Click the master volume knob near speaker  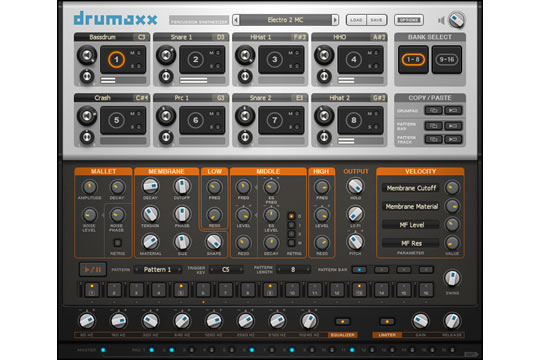(457, 20)
